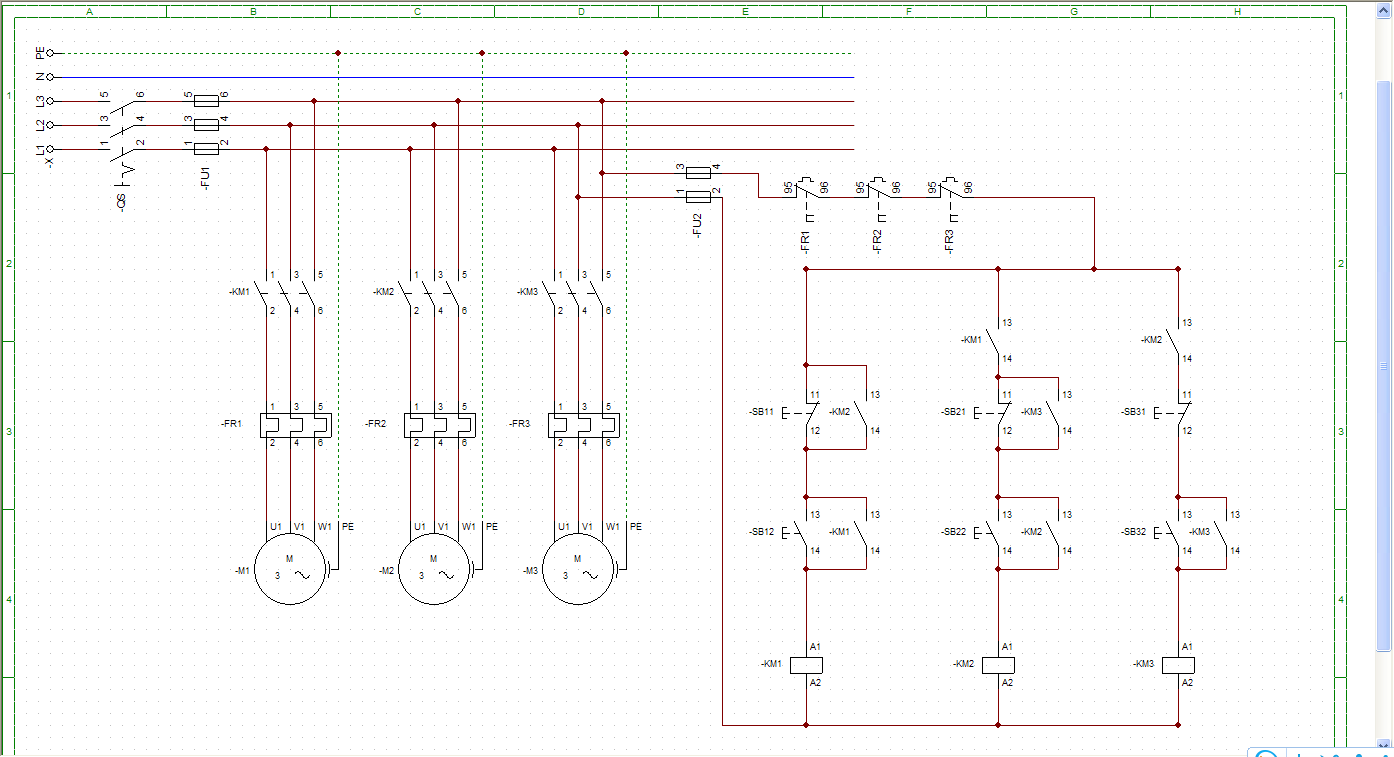Click the KM1 coil A1-A2
1394x757 pixels.
(x=806, y=665)
